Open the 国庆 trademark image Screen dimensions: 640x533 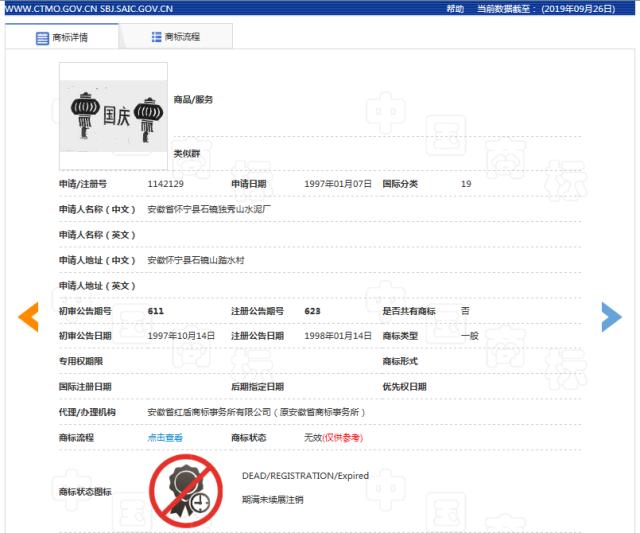113,115
